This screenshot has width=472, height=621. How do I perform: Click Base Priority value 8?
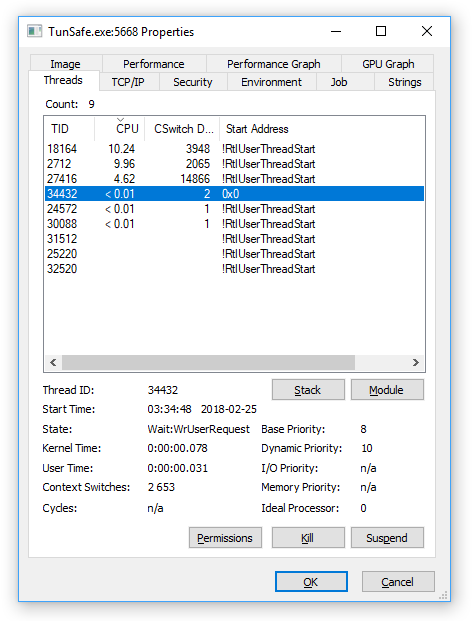coord(364,429)
